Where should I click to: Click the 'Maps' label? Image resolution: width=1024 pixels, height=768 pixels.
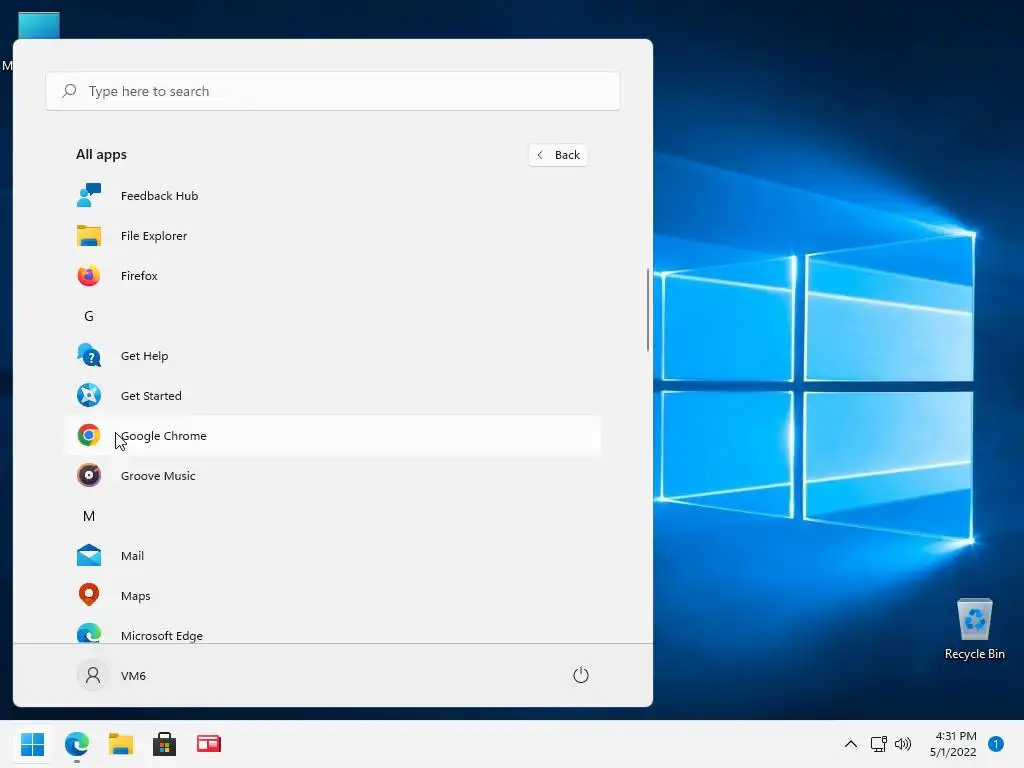pyautogui.click(x=135, y=596)
